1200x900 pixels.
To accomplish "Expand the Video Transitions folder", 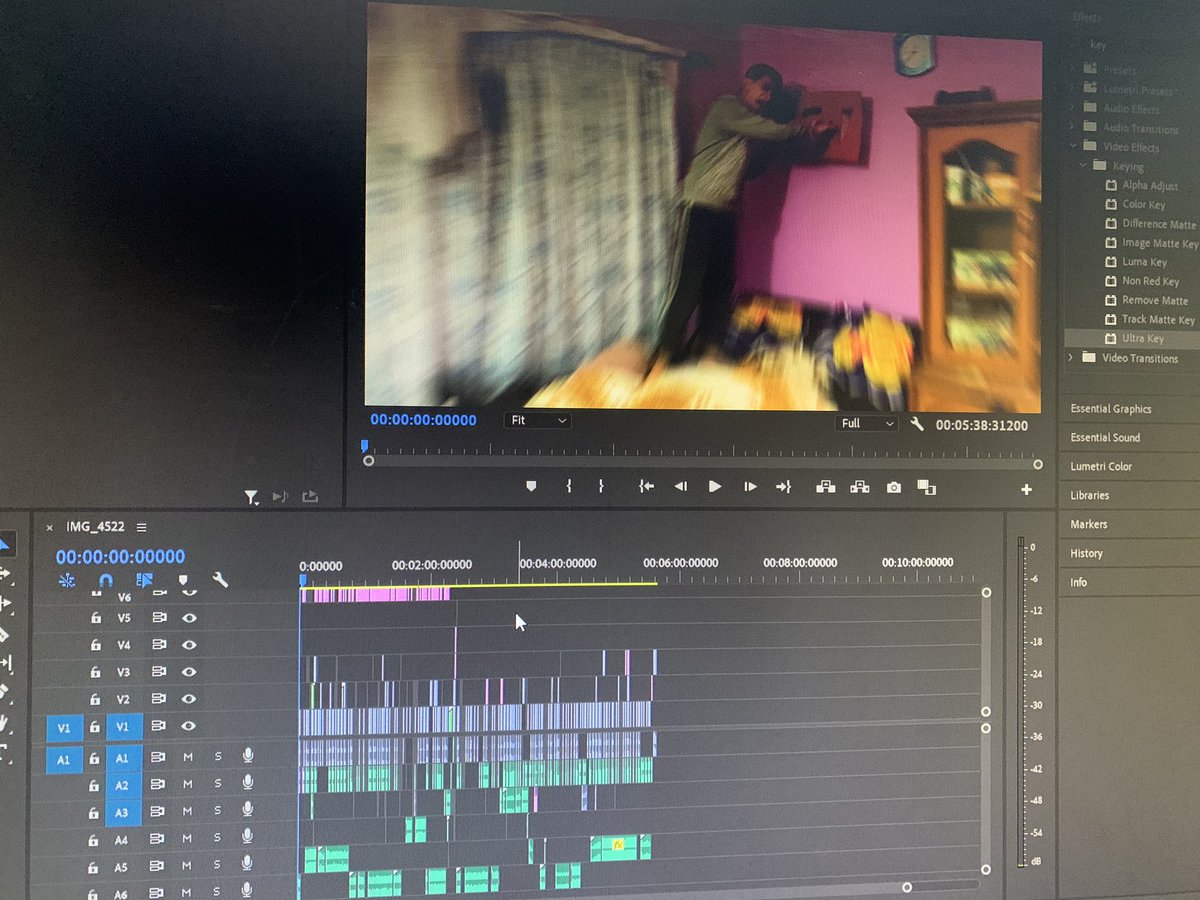I will [x=1070, y=358].
